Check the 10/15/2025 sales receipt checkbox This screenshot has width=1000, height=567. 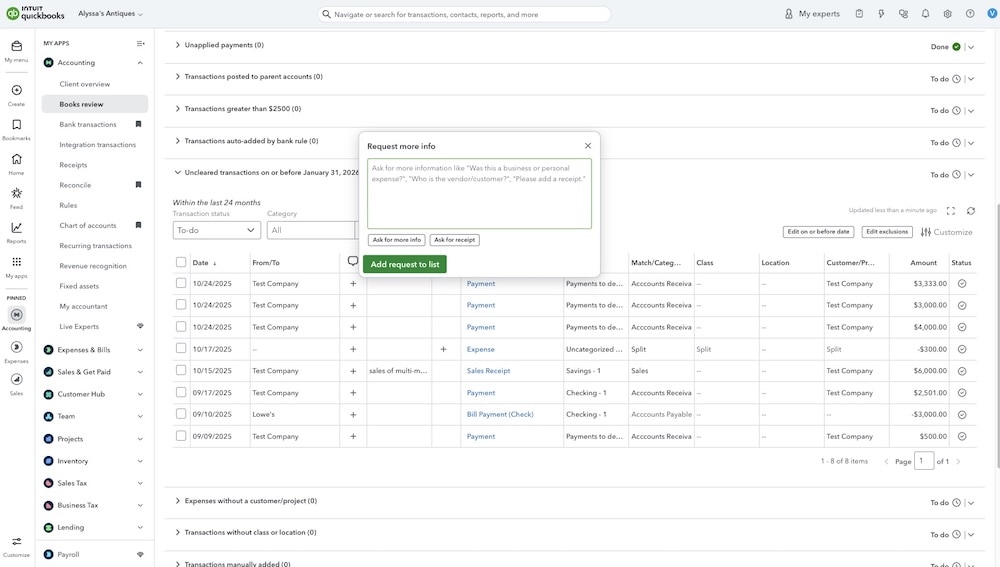click(181, 370)
